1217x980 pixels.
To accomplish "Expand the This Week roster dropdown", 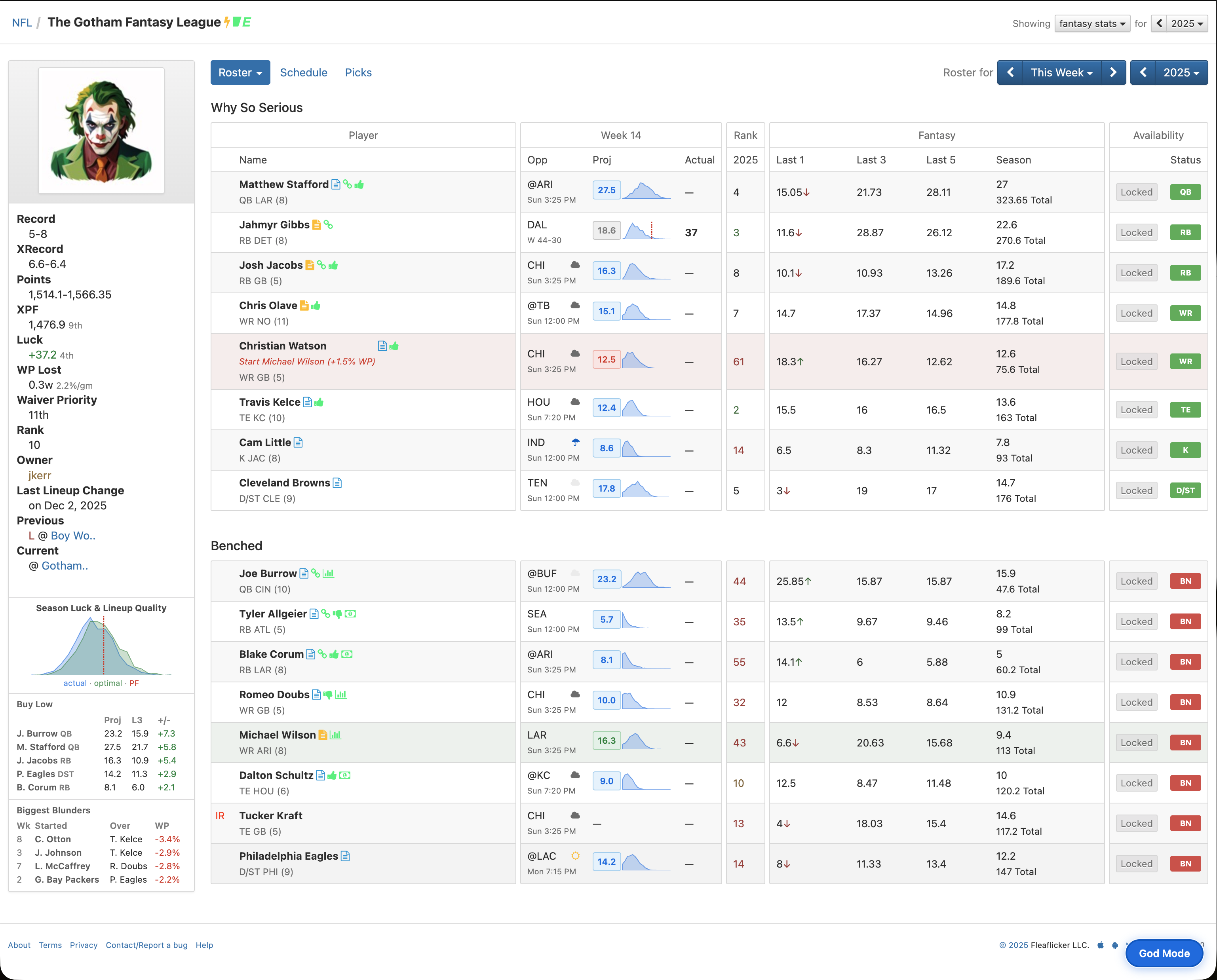I will (x=1061, y=73).
